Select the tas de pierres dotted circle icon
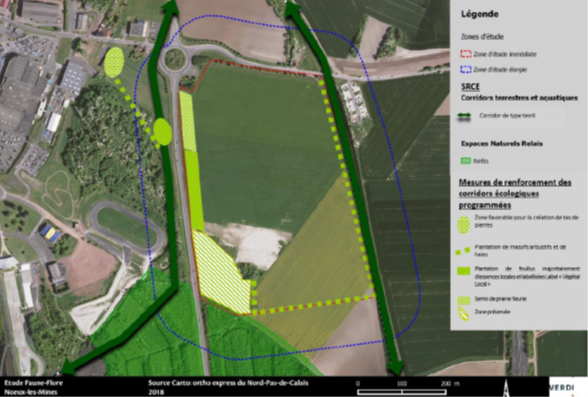 pos(464,225)
